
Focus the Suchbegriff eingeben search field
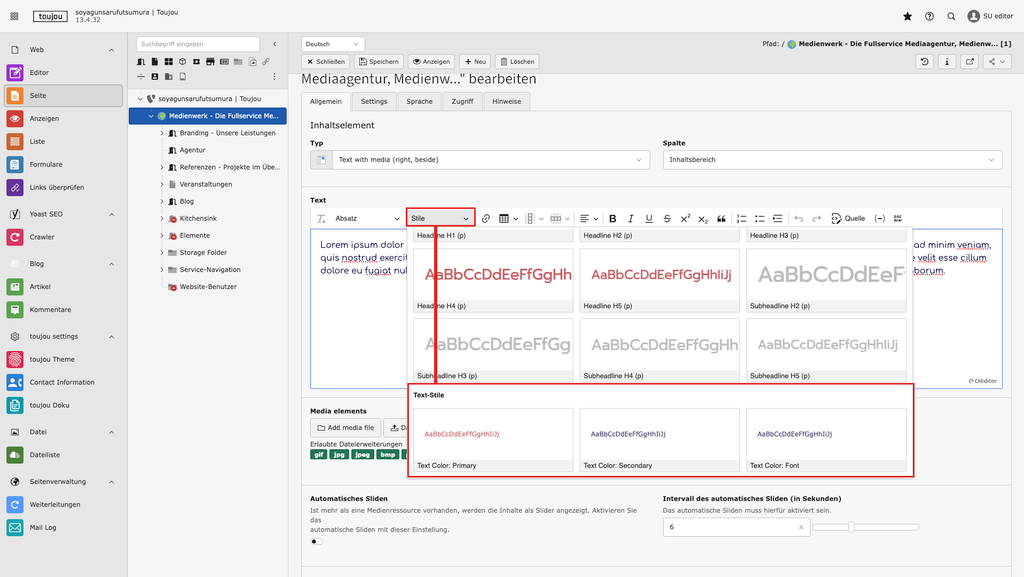[x=198, y=44]
